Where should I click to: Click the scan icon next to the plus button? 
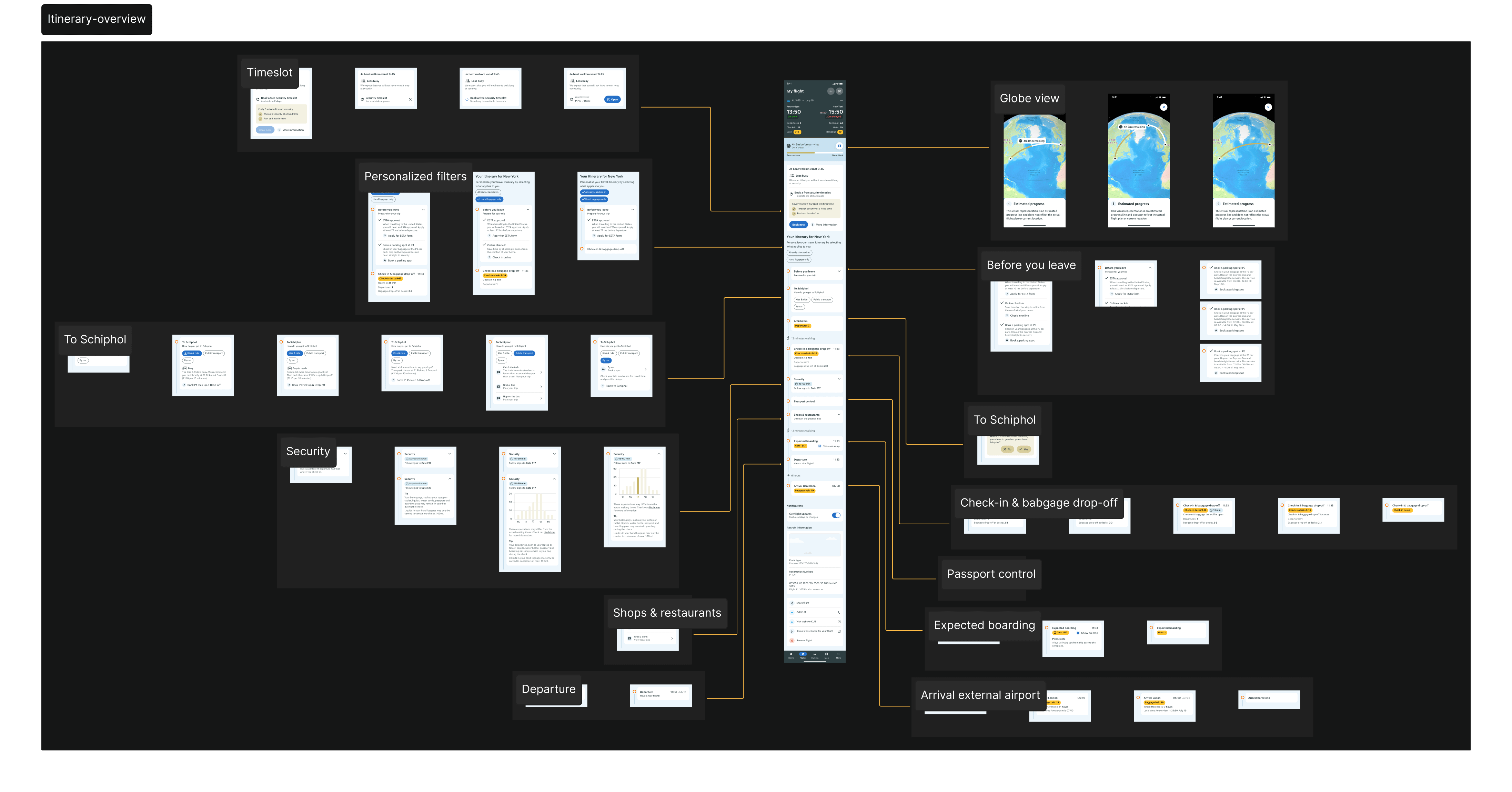click(839, 91)
